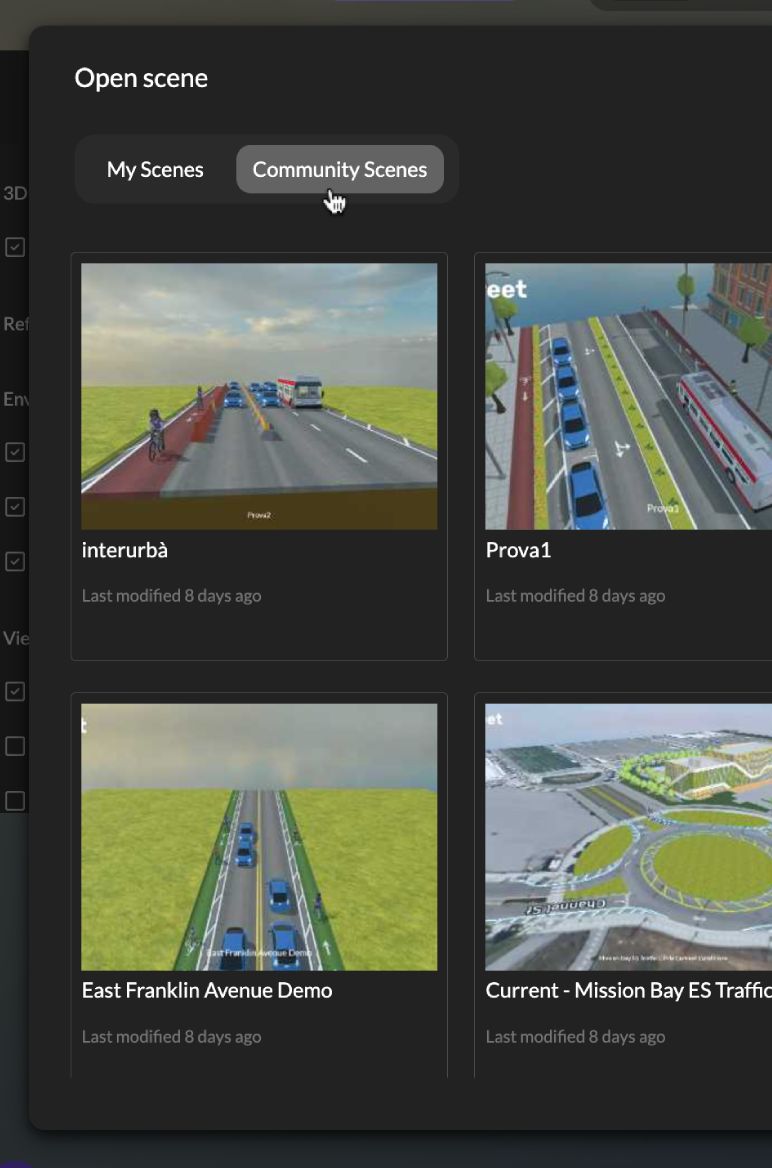Click the Open scene dialog heading

pos(141,78)
